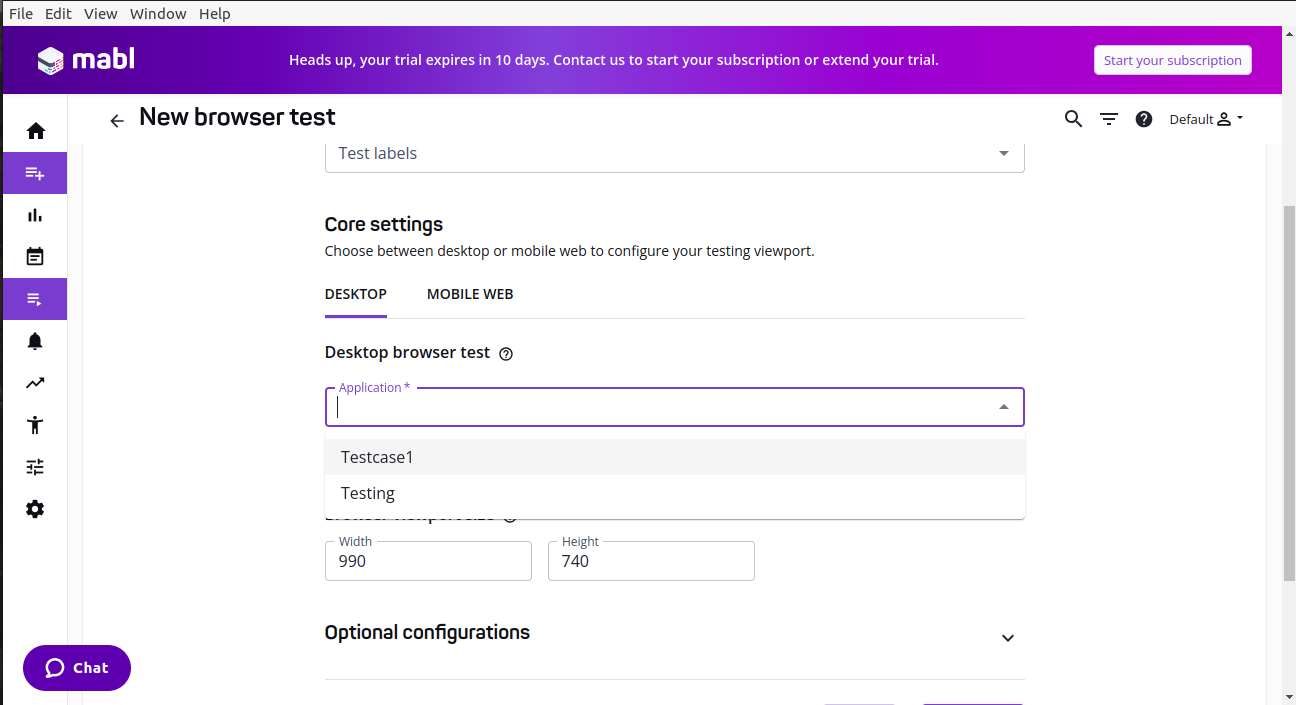Click the help question mark icon in header
1296x705 pixels.
[x=1144, y=119]
